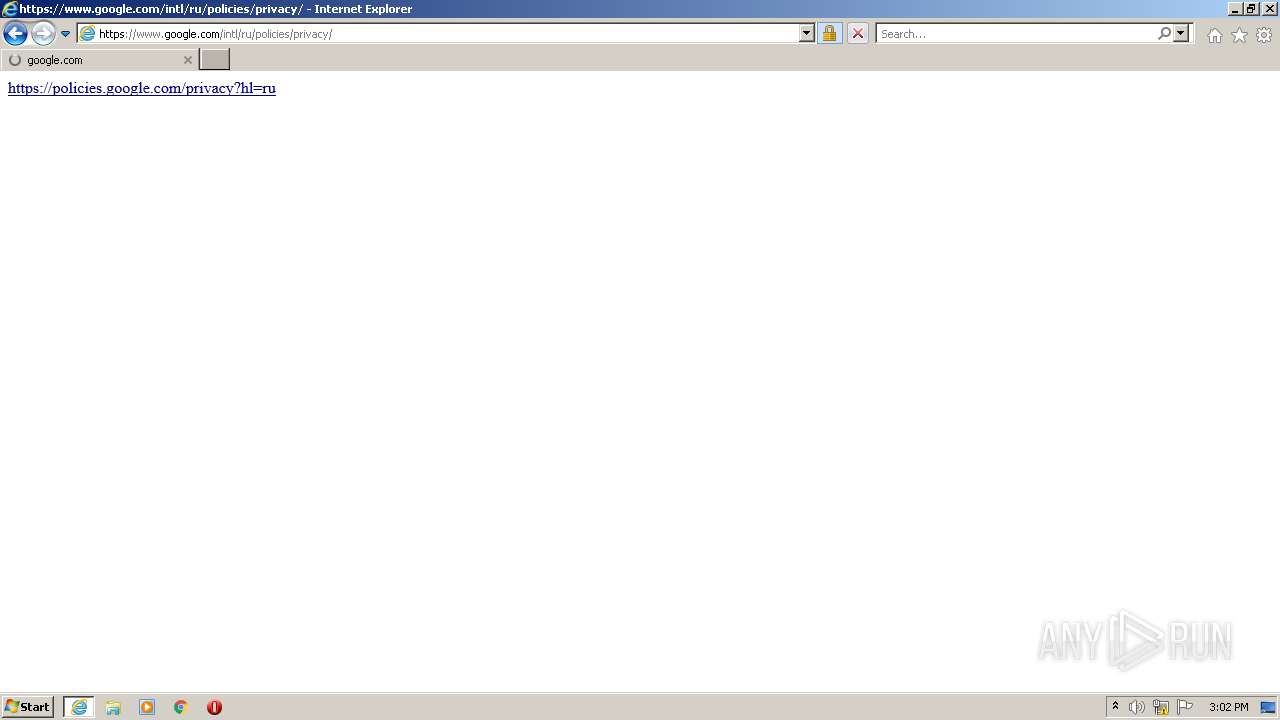
Task: Restore down the Internet Explorer window
Action: (x=1251, y=8)
